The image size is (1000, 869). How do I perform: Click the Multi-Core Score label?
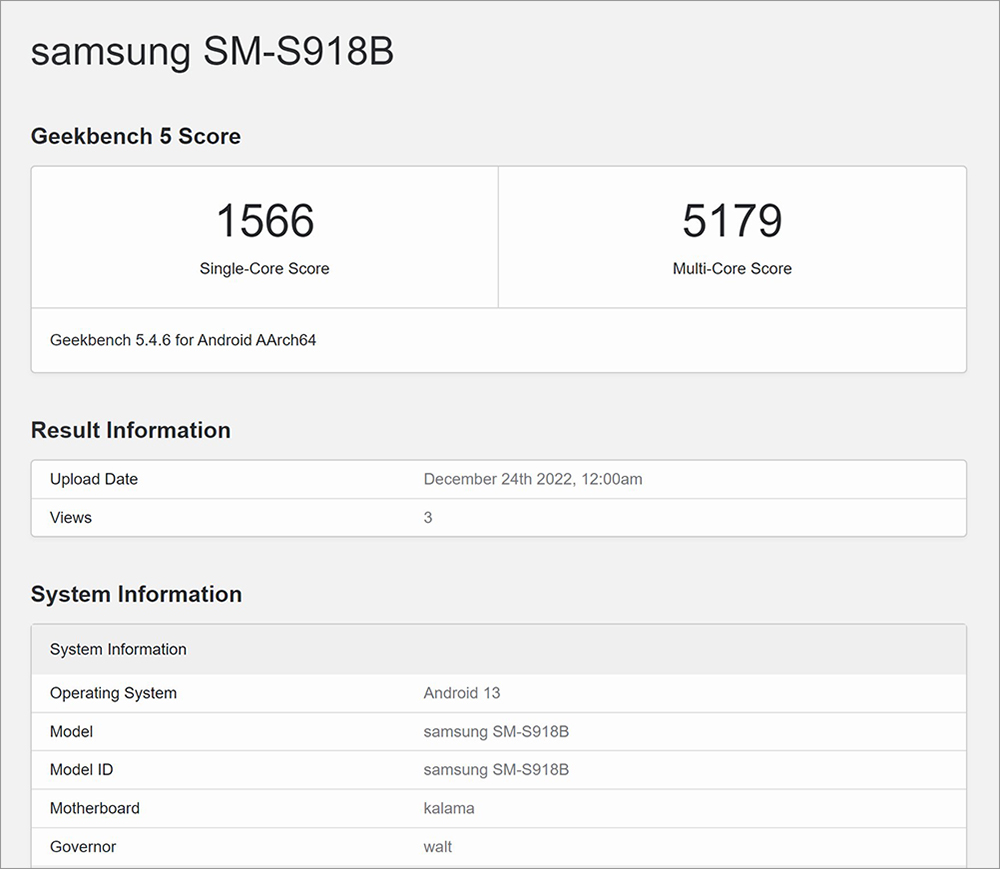(x=732, y=268)
